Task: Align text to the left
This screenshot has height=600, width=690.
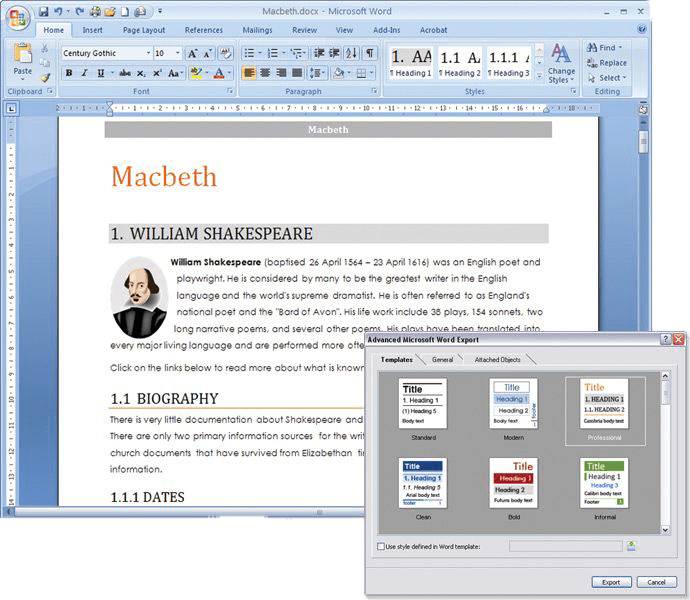Action: pyautogui.click(x=249, y=73)
